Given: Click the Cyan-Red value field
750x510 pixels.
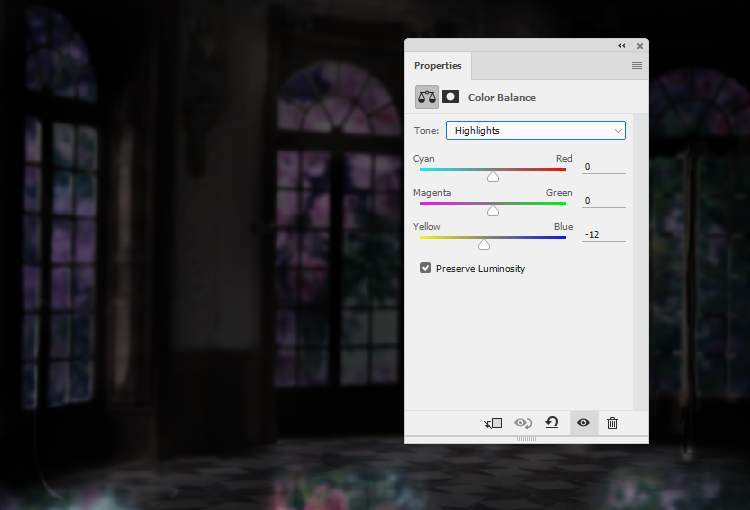Looking at the screenshot, I should (x=604, y=166).
